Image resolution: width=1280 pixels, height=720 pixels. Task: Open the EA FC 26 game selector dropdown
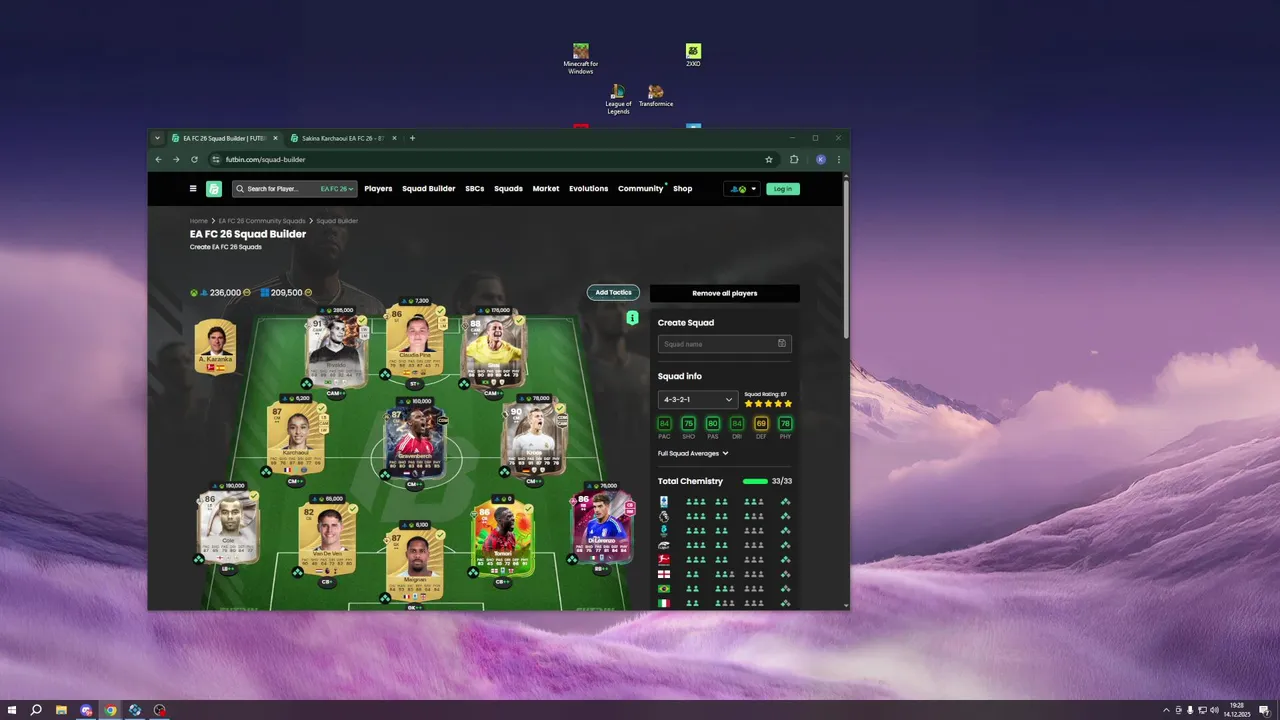[x=337, y=189]
